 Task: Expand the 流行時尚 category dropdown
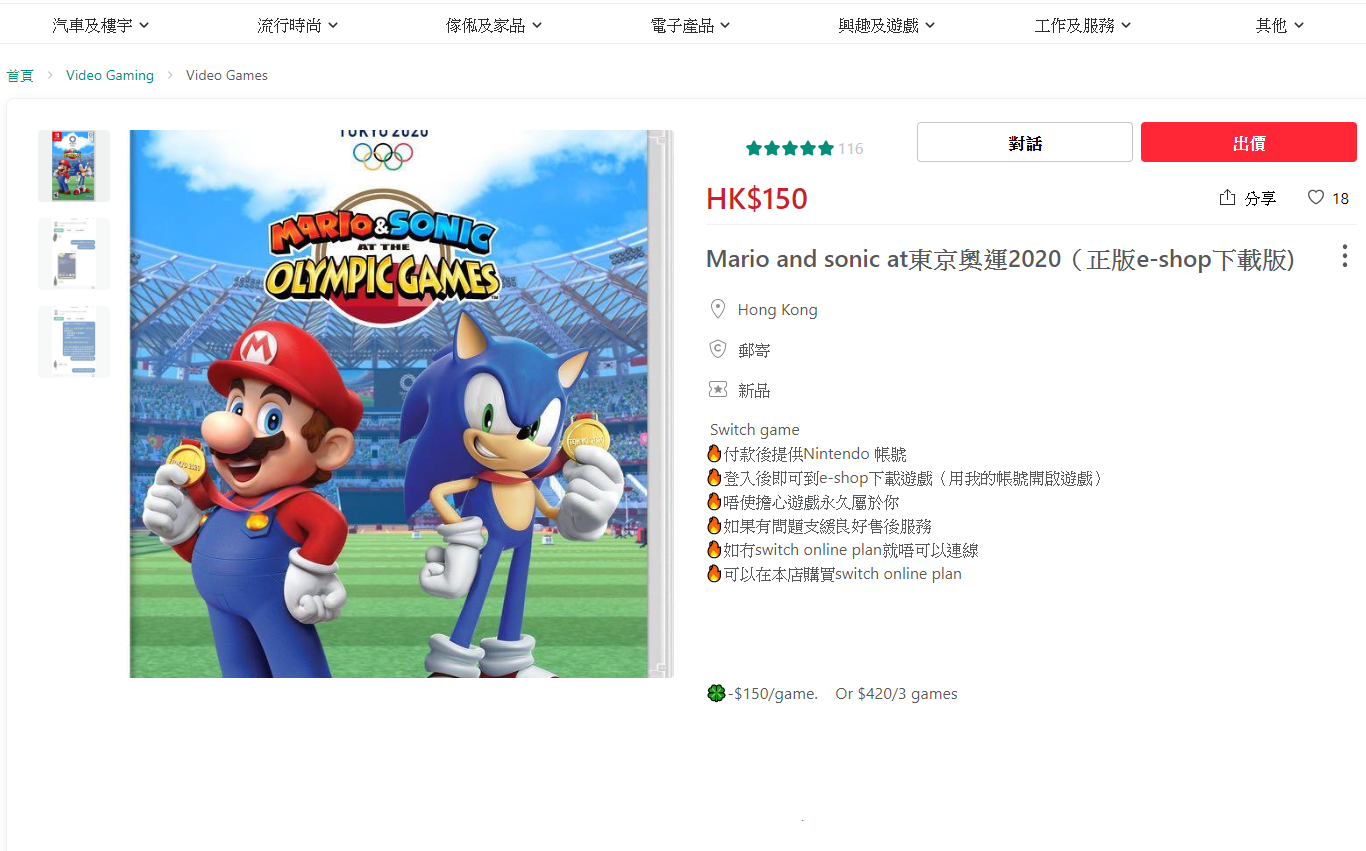(298, 25)
